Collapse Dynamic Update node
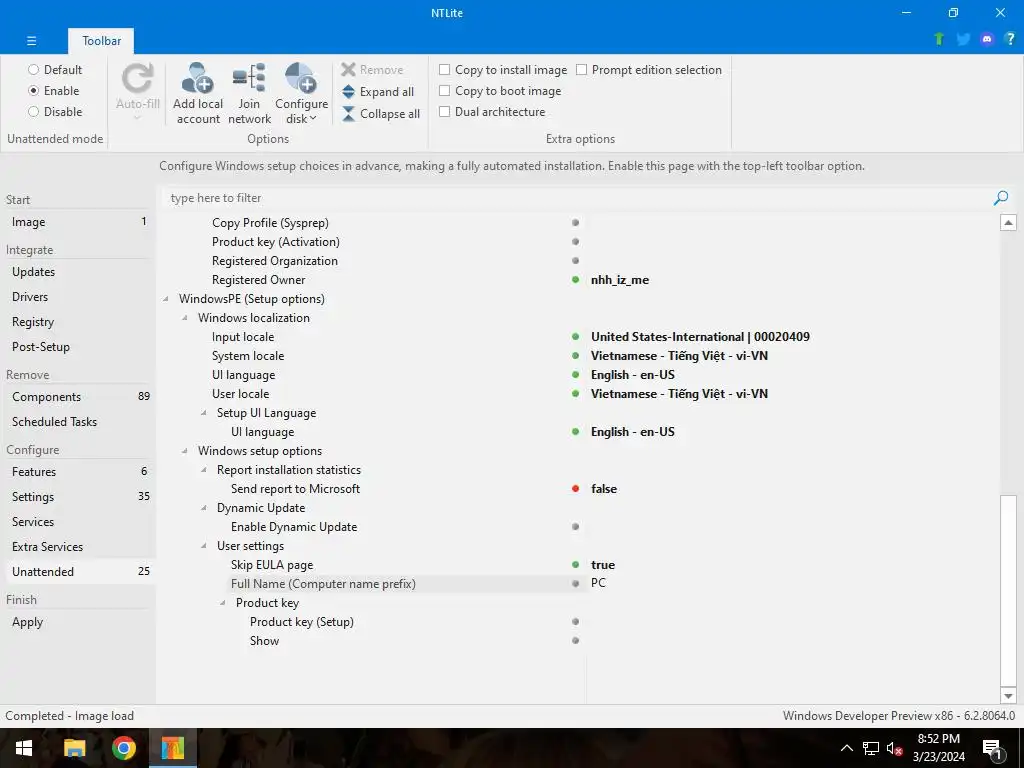 pyautogui.click(x=204, y=508)
